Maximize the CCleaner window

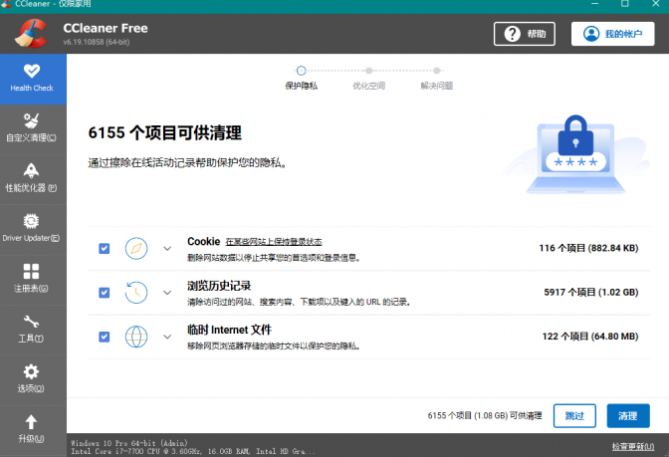[x=625, y=4]
